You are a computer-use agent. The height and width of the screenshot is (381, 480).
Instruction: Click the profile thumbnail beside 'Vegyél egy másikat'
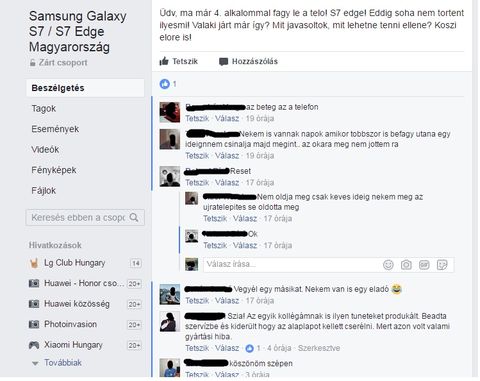point(170,294)
